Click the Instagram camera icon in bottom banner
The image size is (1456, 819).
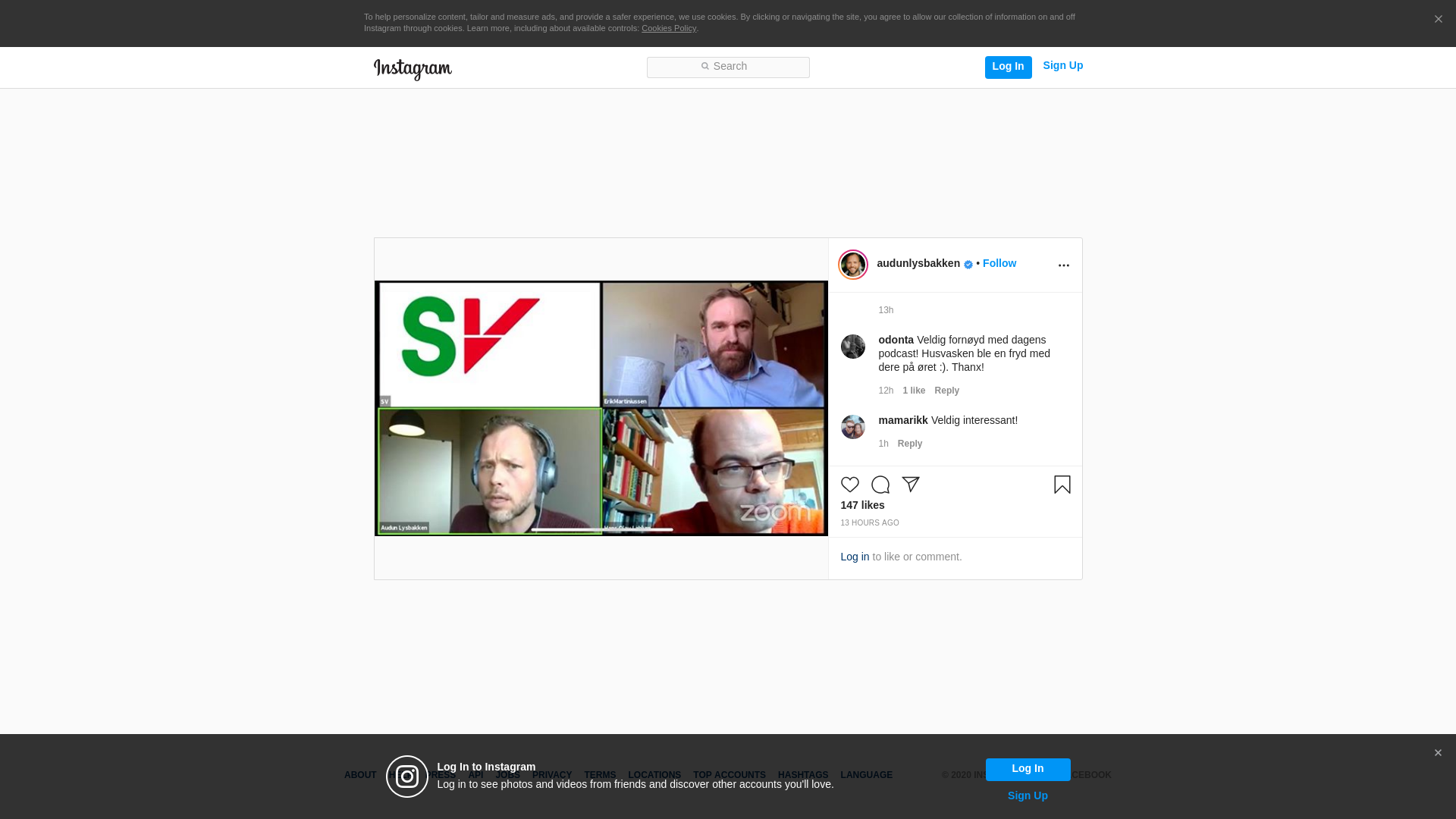tap(407, 777)
